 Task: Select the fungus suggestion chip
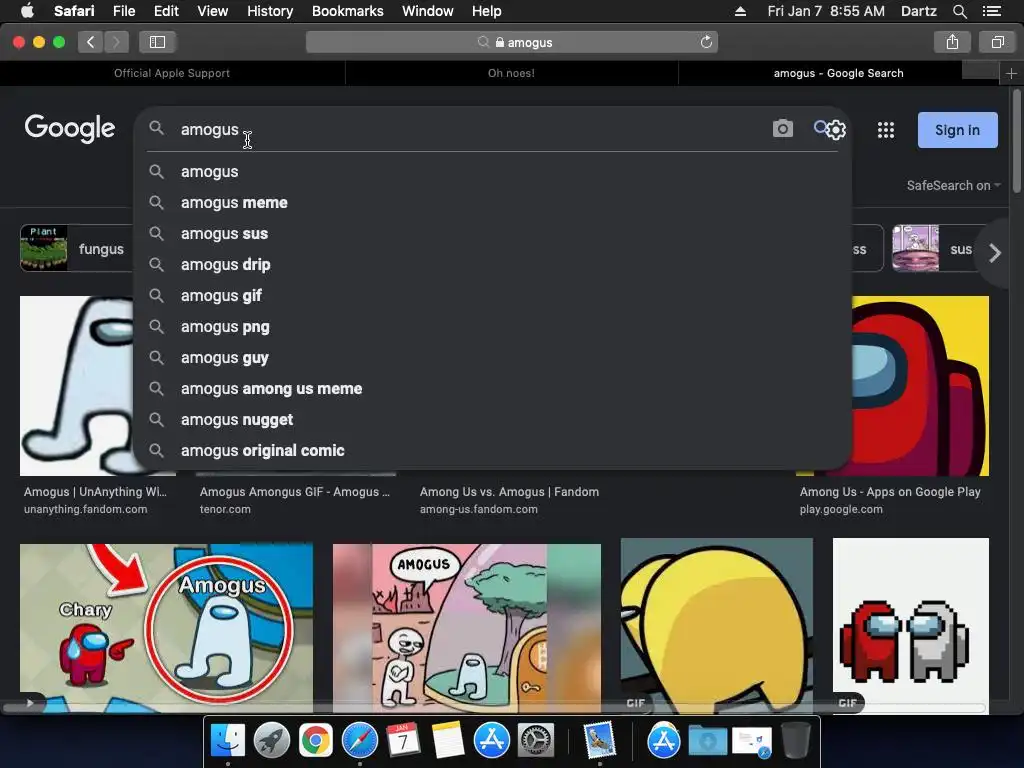[77, 248]
